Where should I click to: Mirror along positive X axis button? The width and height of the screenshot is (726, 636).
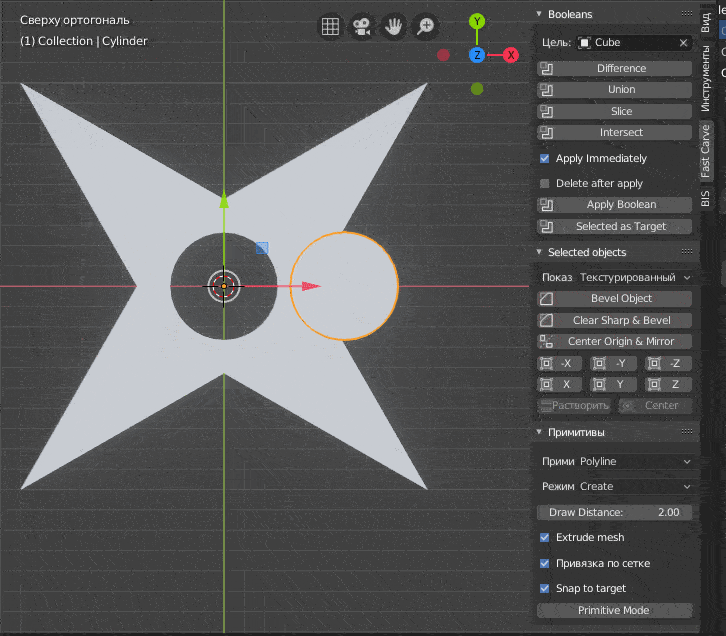559,384
